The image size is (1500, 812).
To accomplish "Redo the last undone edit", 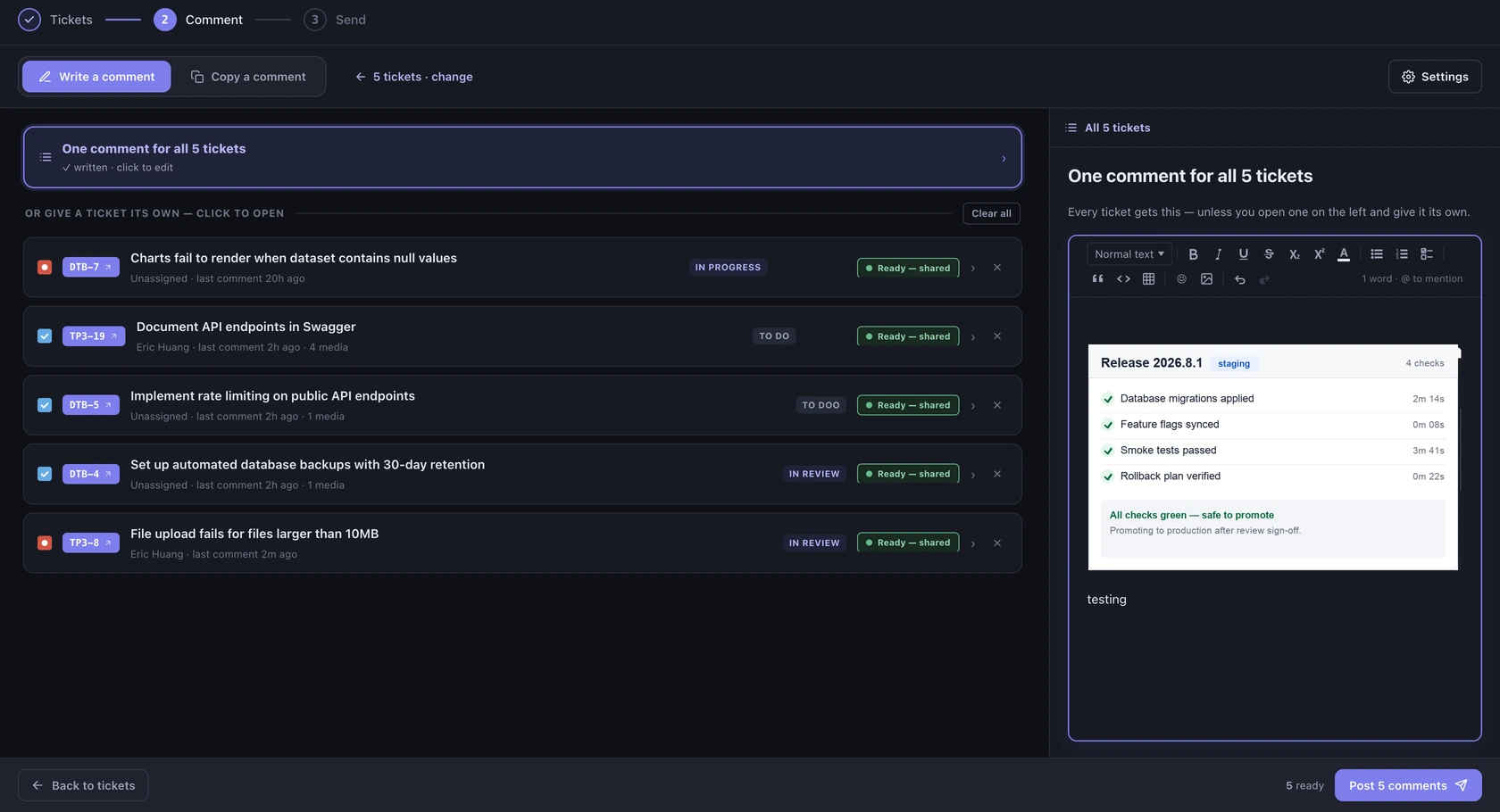I will point(1264,279).
